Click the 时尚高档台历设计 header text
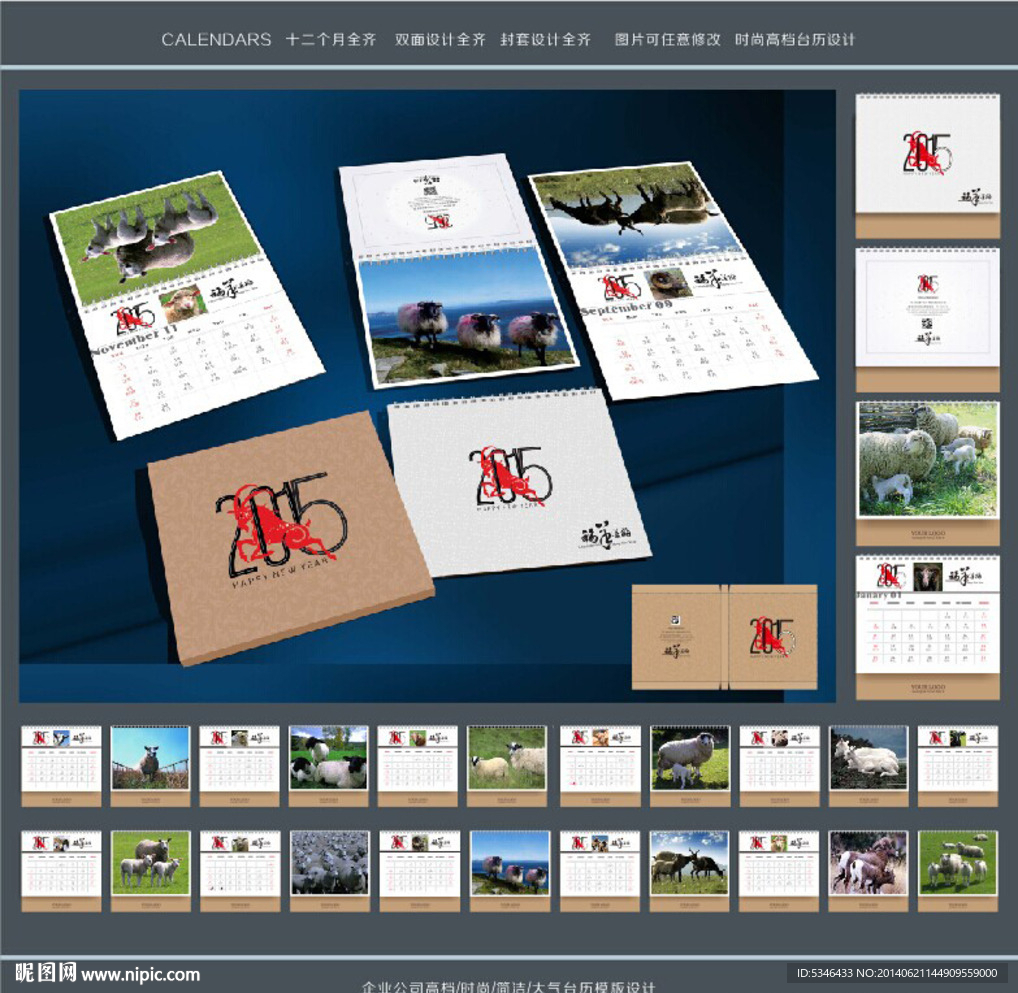This screenshot has height=993, width=1018. (x=795, y=40)
